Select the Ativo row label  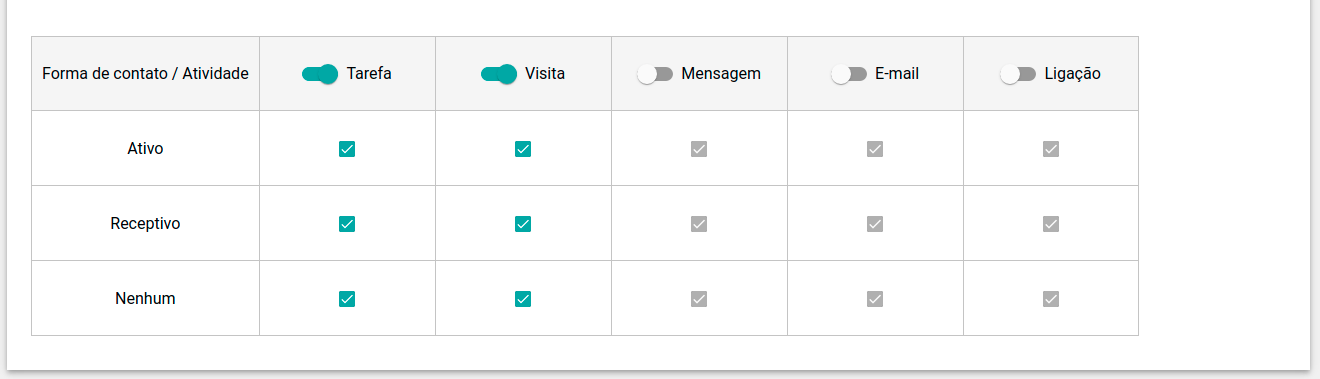[x=145, y=149]
